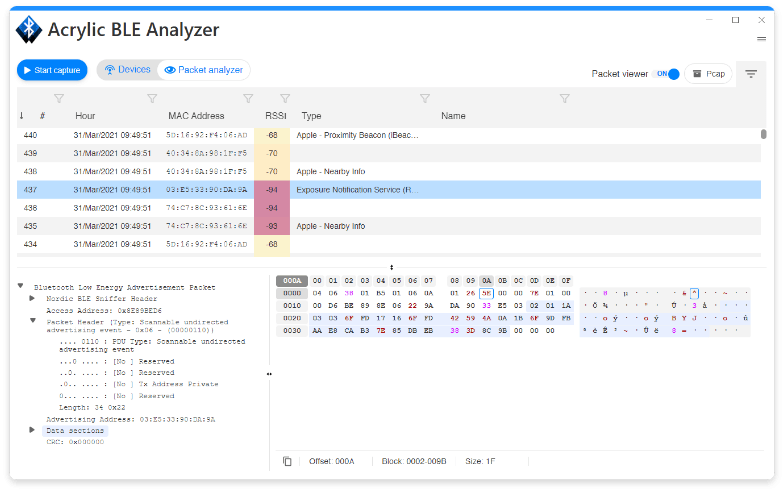The image size is (784, 492).
Task: Click the Offset: 000A status text
Action: tap(332, 461)
